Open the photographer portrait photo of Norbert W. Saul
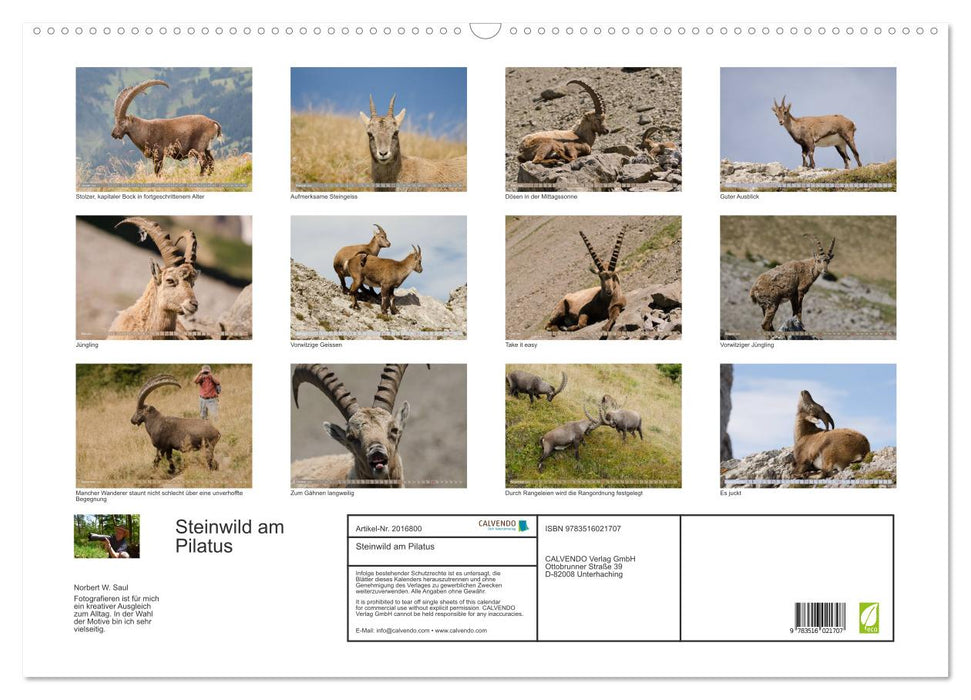This screenshot has width=971, height=700. (x=106, y=538)
